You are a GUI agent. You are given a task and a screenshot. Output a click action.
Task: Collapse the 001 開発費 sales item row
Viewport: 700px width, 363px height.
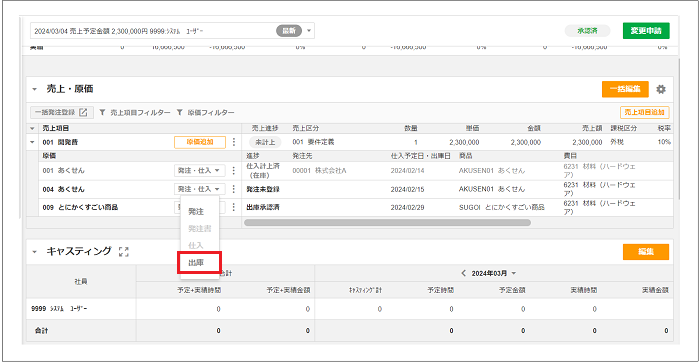[x=32, y=142]
